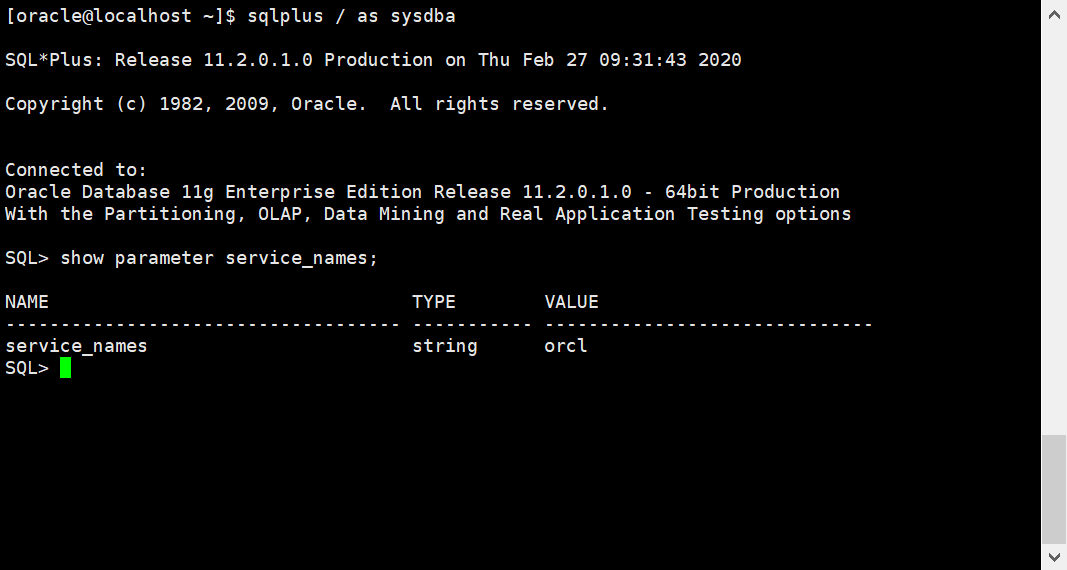Click the 'orcl' parameter value
The height and width of the screenshot is (570, 1067).
pyautogui.click(x=565, y=346)
